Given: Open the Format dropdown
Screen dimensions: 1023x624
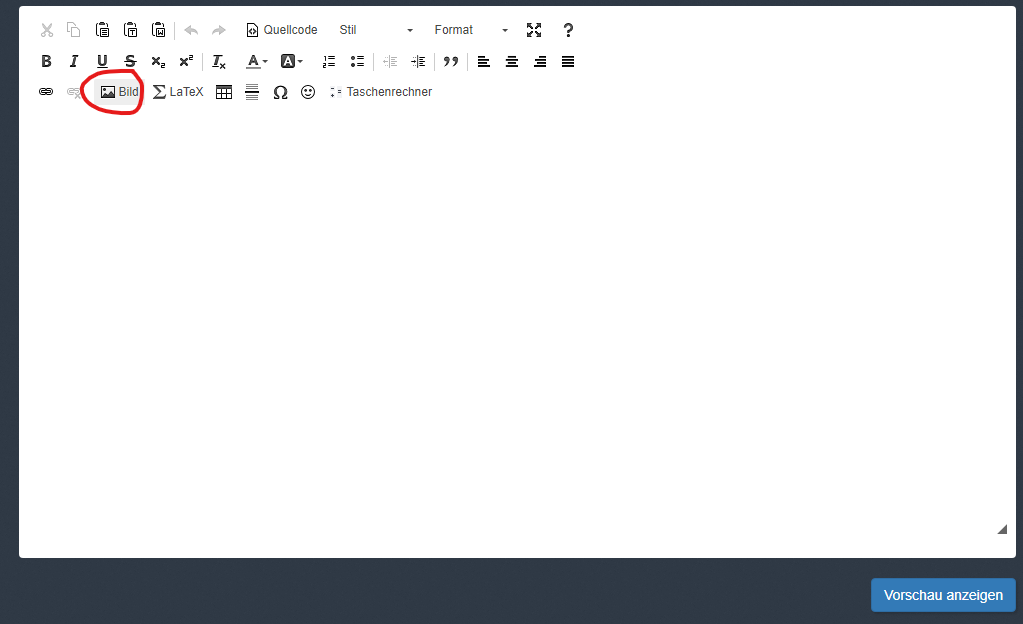Looking at the screenshot, I should tap(471, 30).
